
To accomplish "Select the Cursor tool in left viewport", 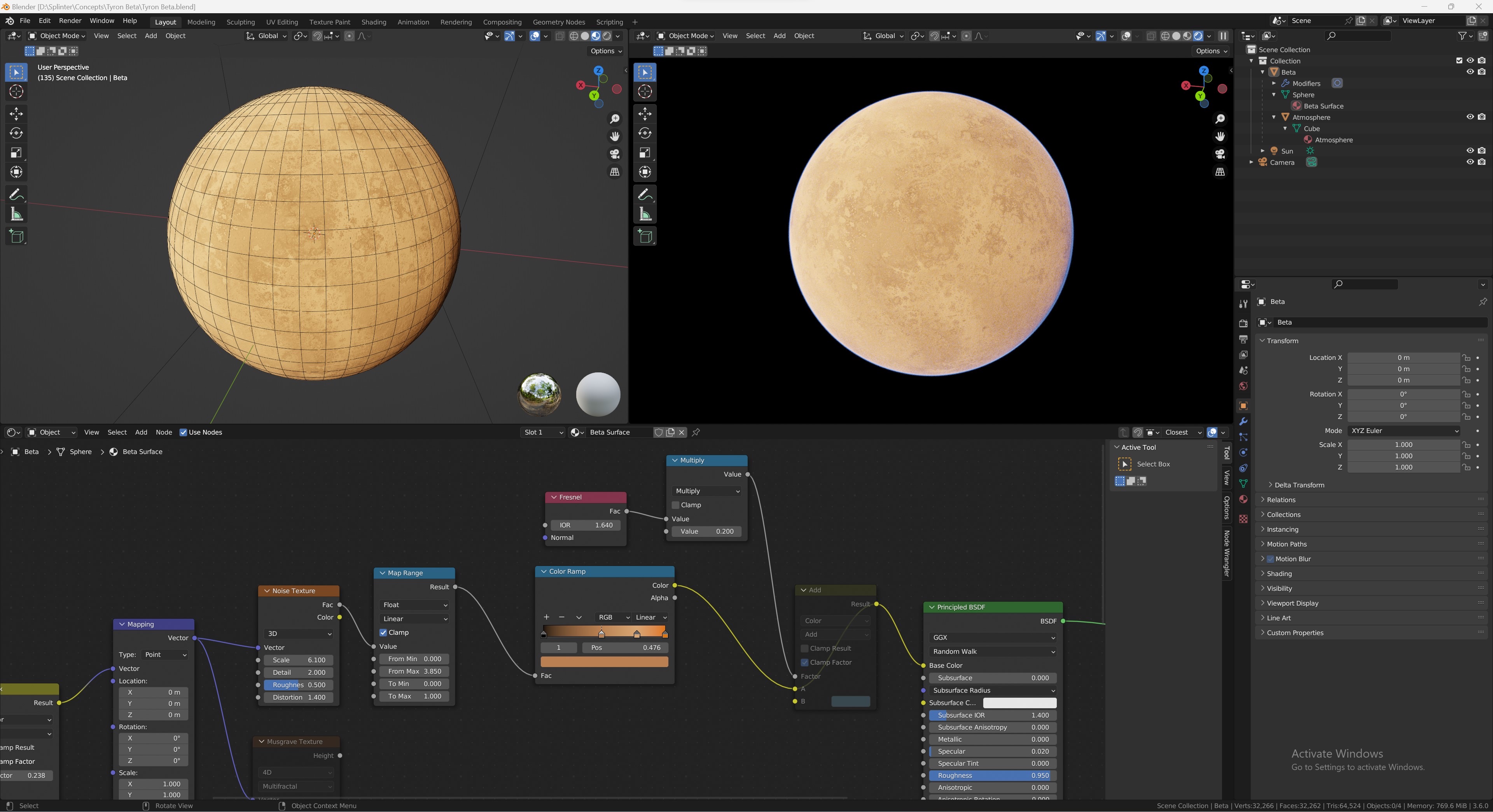I will (16, 92).
